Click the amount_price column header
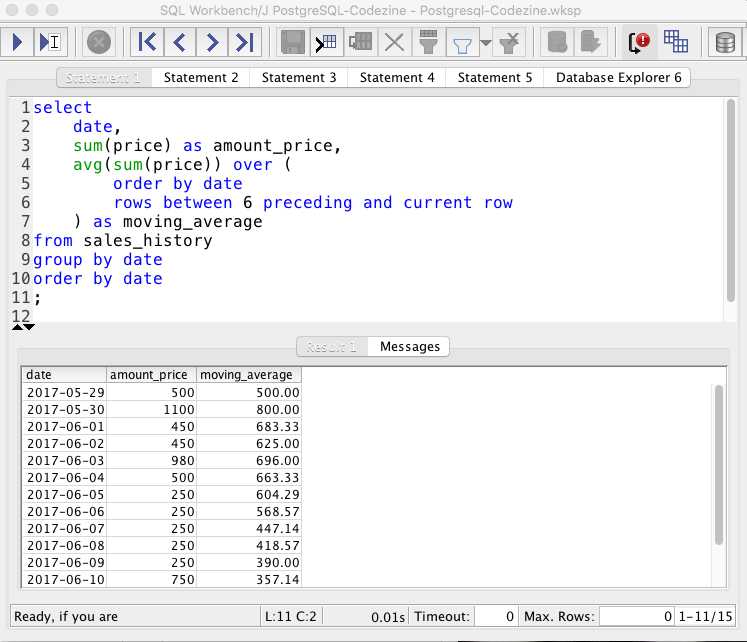747x642 pixels. pos(150,375)
